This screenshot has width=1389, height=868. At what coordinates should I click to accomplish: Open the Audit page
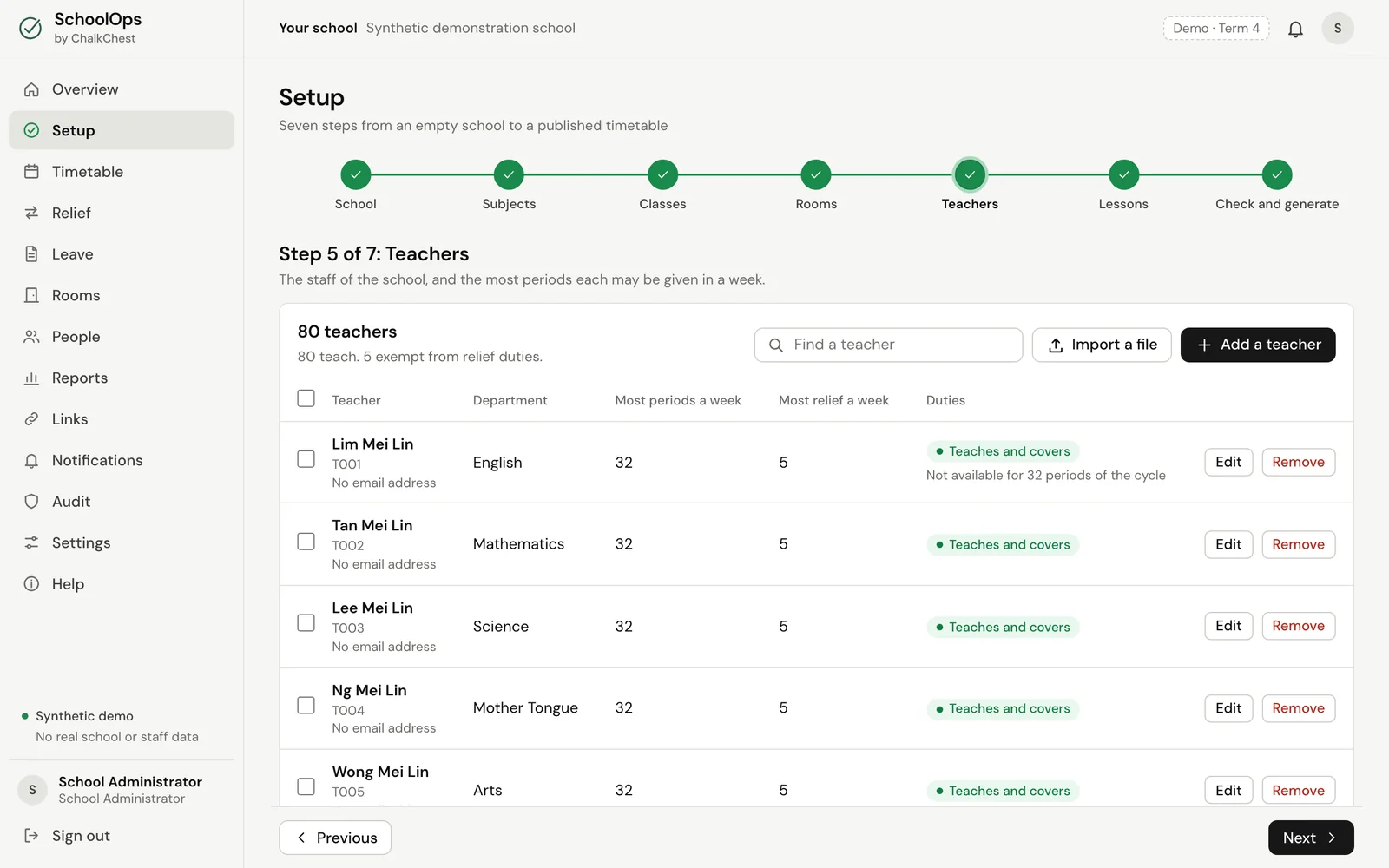coord(122,502)
